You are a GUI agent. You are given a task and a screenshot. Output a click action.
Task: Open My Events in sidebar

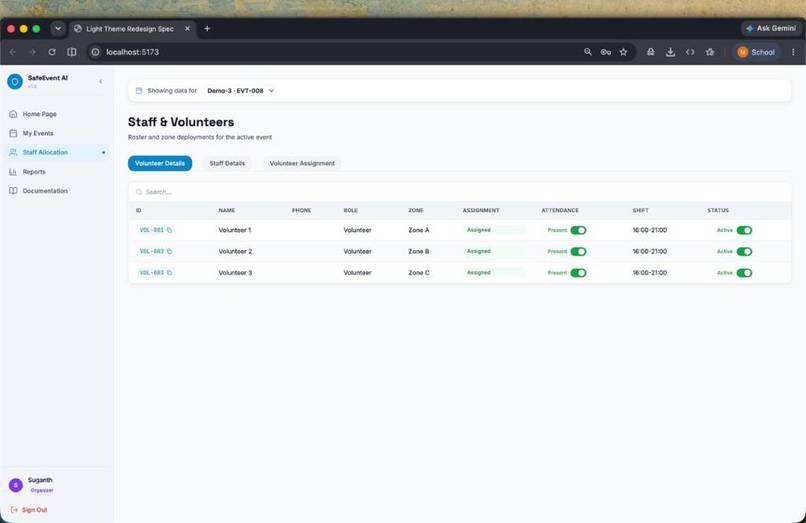tap(57, 133)
